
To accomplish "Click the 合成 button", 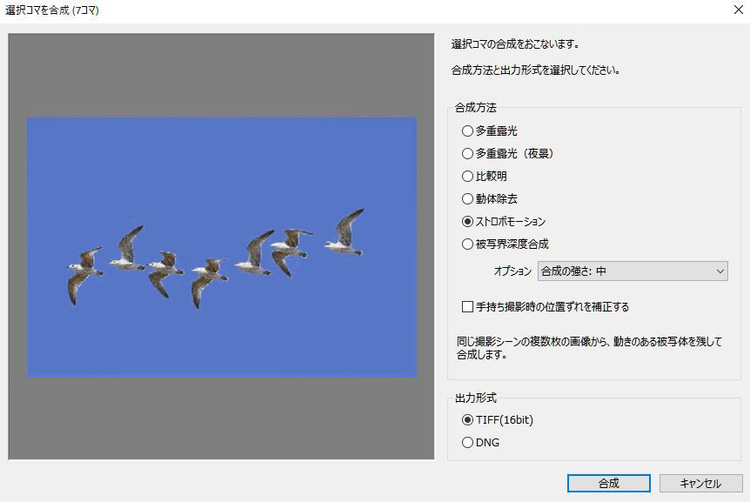I will [x=608, y=483].
